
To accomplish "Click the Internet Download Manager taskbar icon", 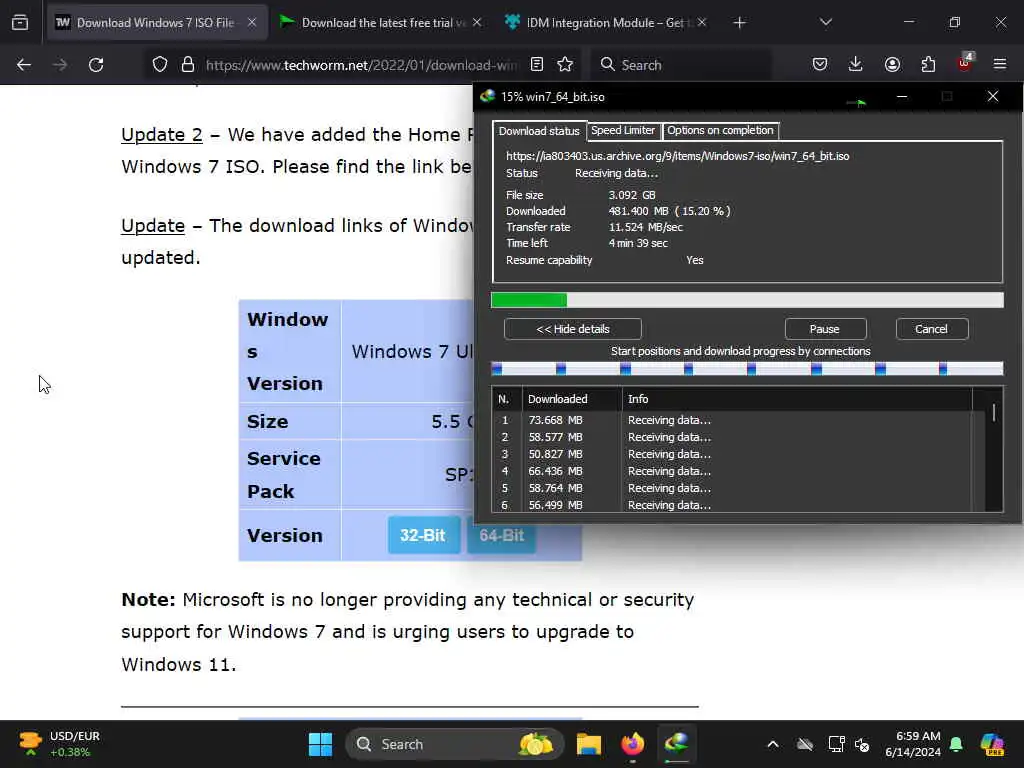I will tap(677, 744).
